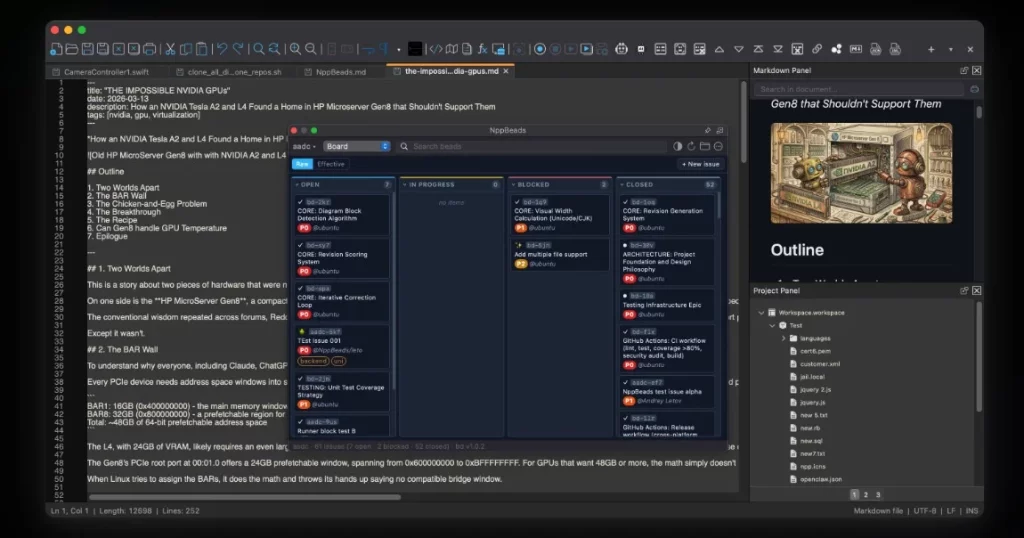This screenshot has width=1024, height=538.
Task: Click the Search beads input field
Action: pyautogui.click(x=532, y=146)
